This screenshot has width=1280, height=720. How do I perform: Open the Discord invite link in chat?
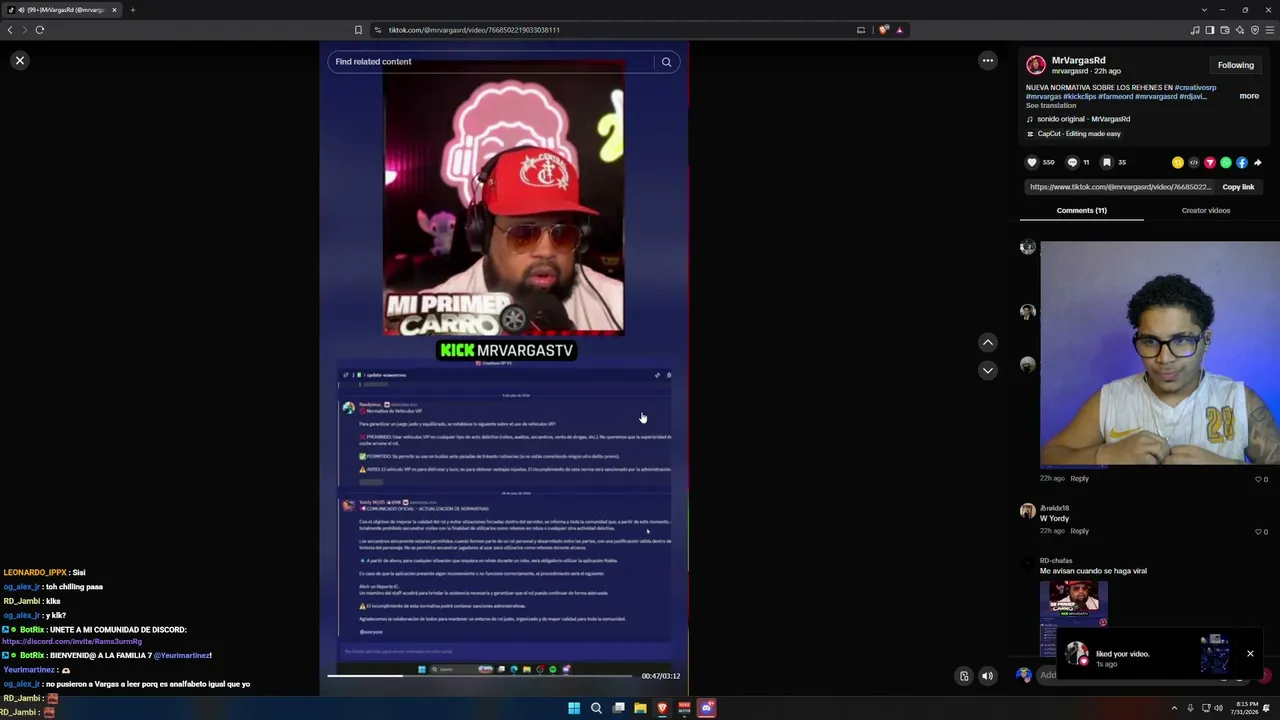point(72,642)
